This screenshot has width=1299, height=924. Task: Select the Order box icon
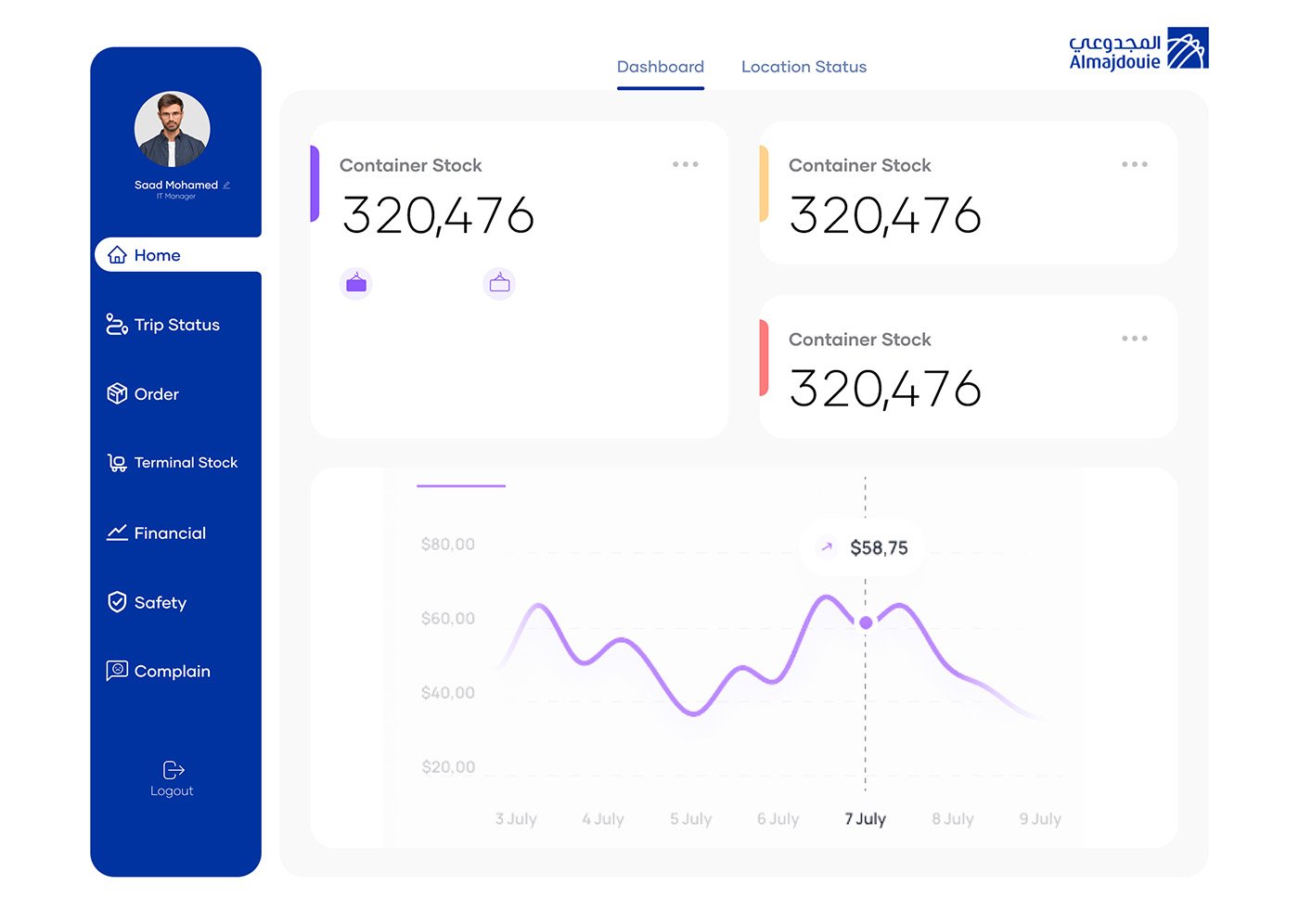coord(117,394)
